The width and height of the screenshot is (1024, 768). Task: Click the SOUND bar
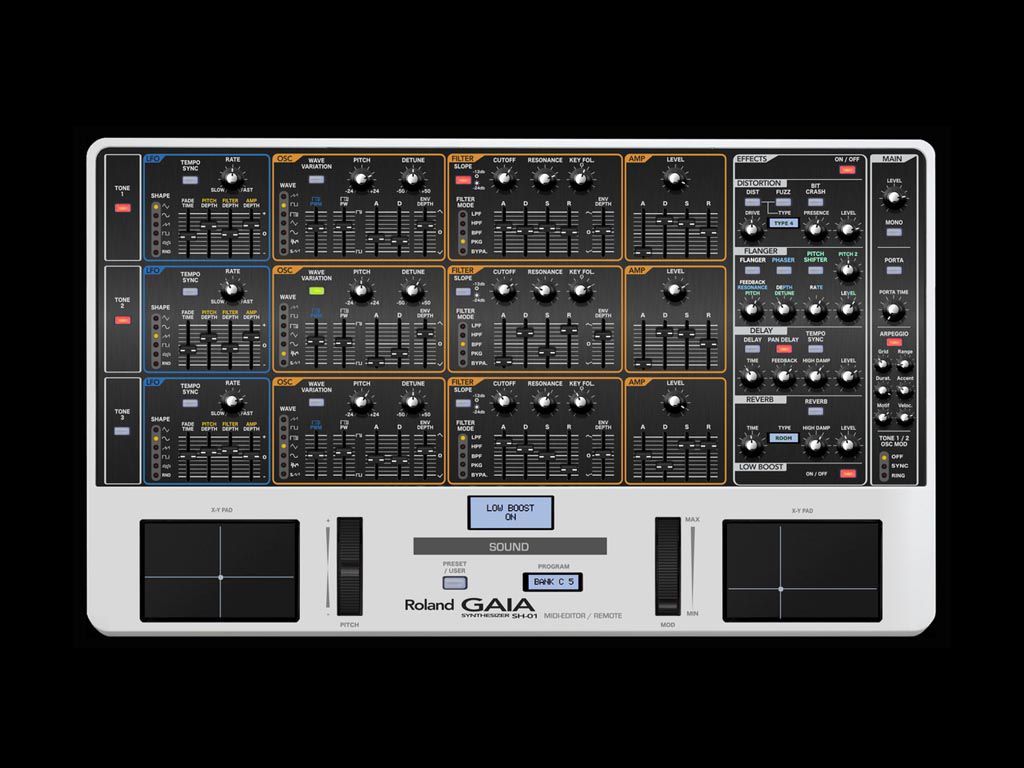tap(510, 547)
